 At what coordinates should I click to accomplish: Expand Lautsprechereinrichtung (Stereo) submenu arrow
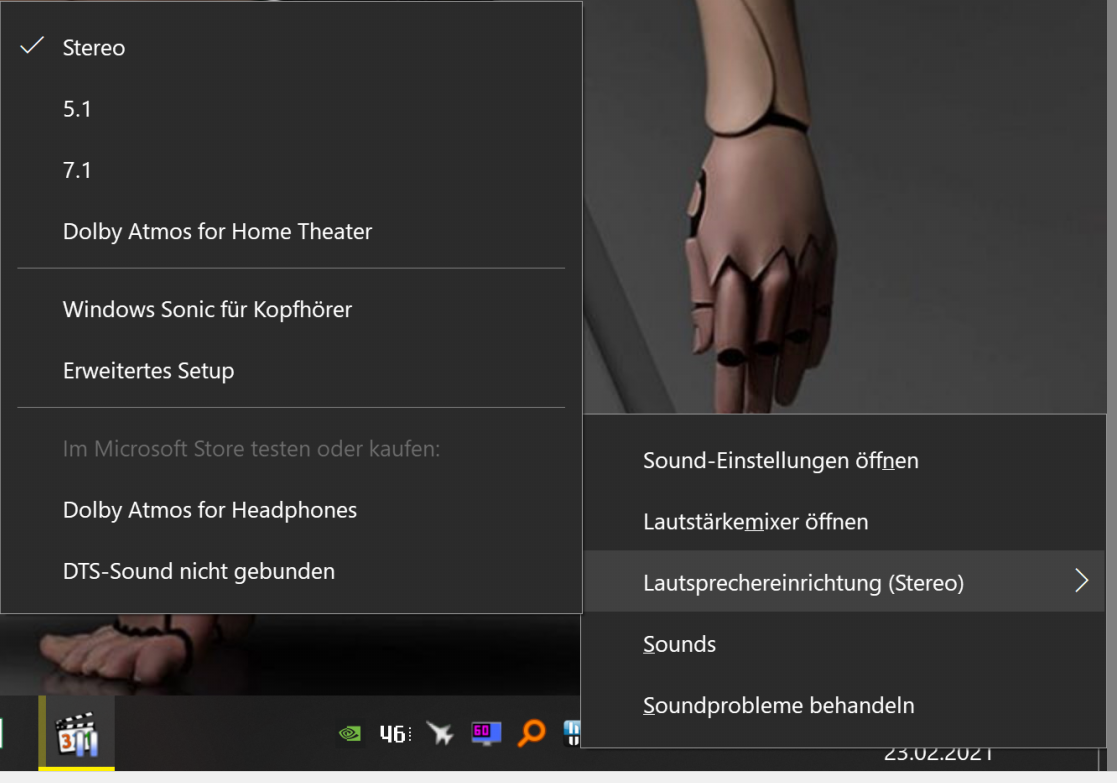(x=1081, y=581)
